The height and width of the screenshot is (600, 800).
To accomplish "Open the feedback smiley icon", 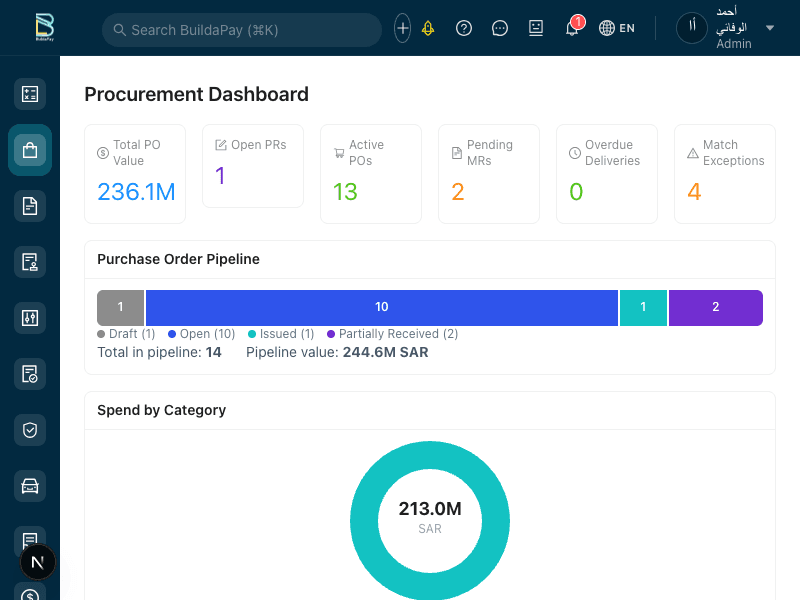I will [535, 28].
